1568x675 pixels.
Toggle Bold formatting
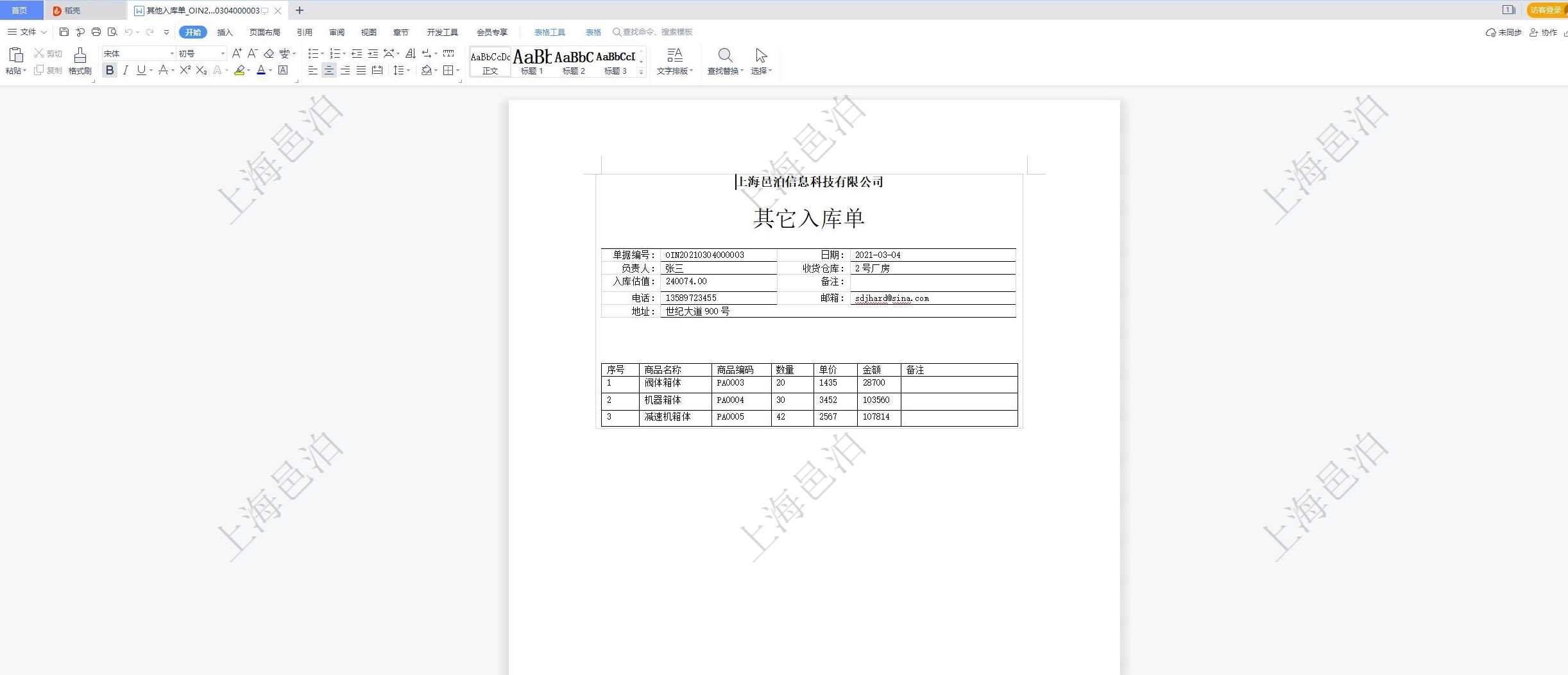point(110,70)
